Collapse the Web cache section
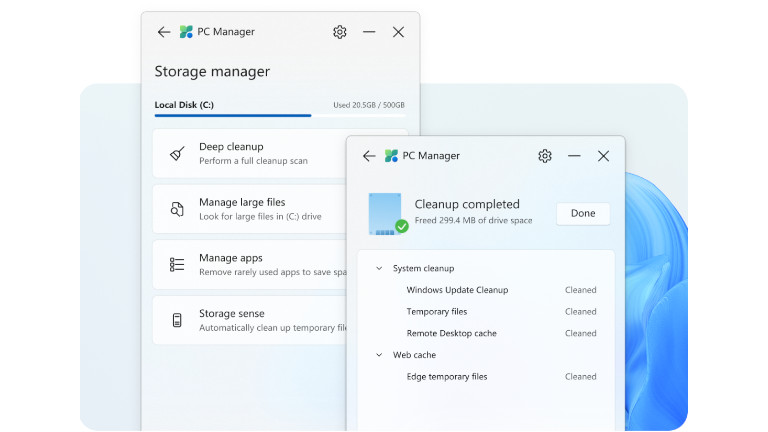 tap(379, 355)
